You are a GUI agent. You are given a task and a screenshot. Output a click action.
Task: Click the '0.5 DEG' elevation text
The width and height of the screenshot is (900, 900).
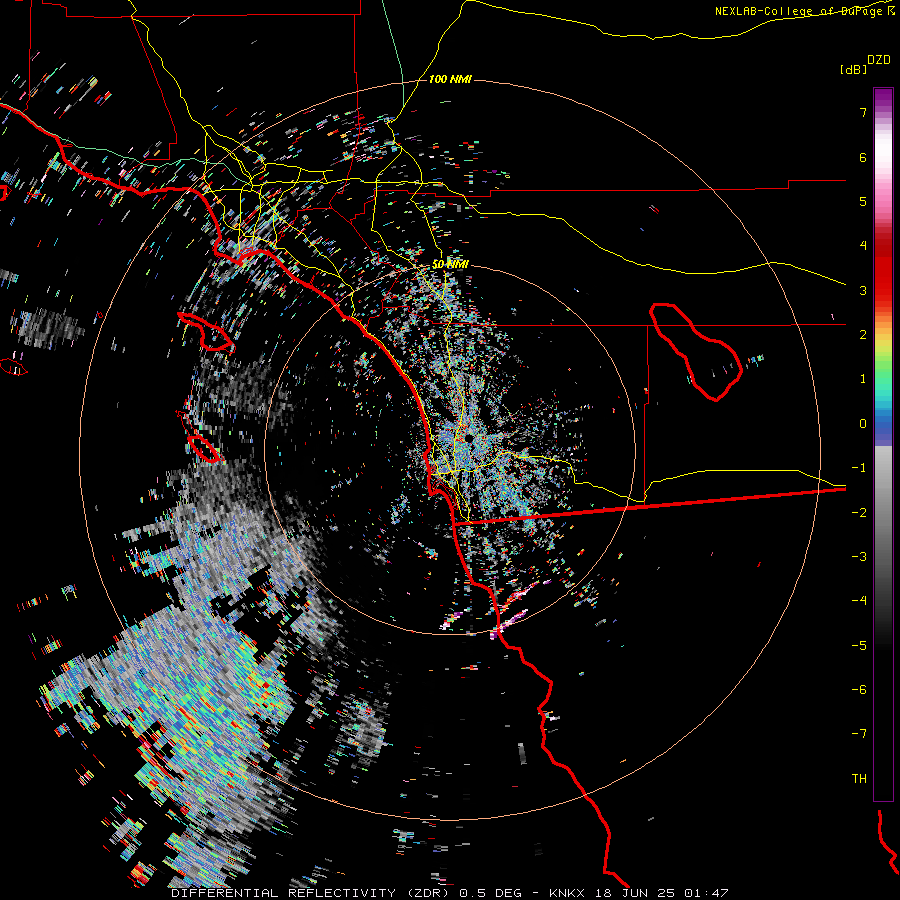pos(490,893)
